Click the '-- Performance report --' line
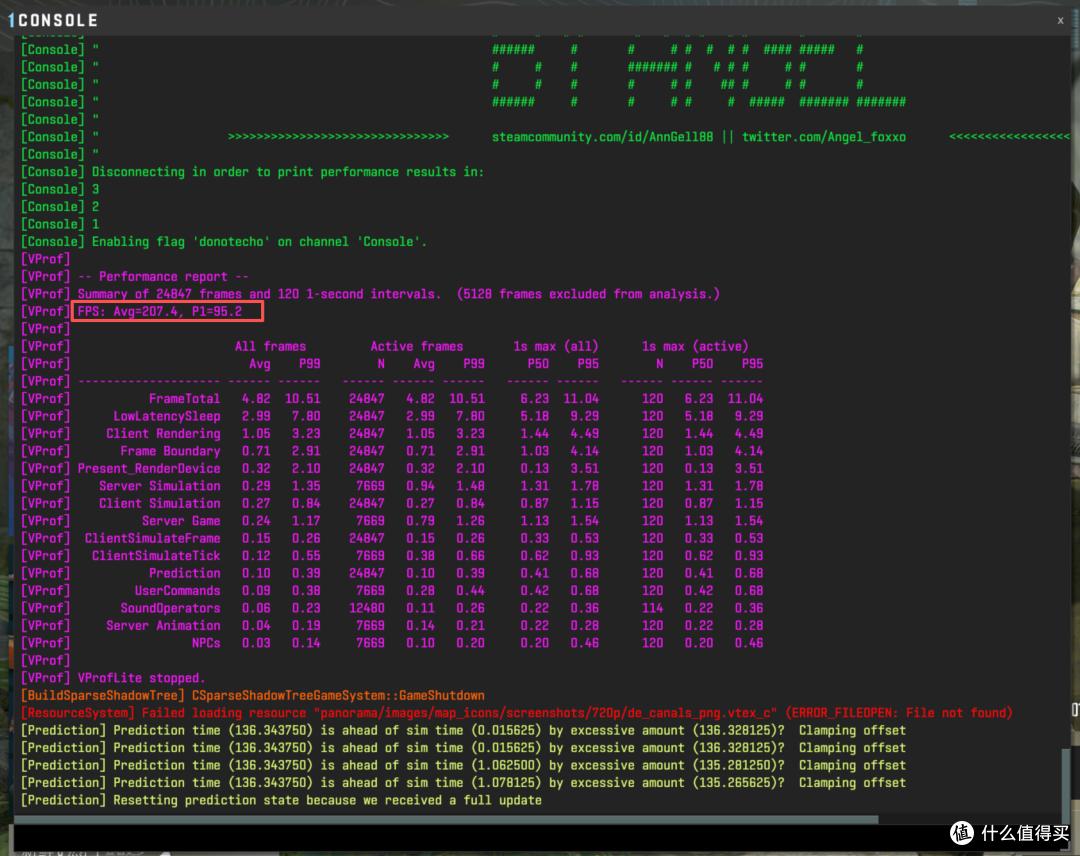Viewport: 1080px width, 856px height. tap(163, 277)
